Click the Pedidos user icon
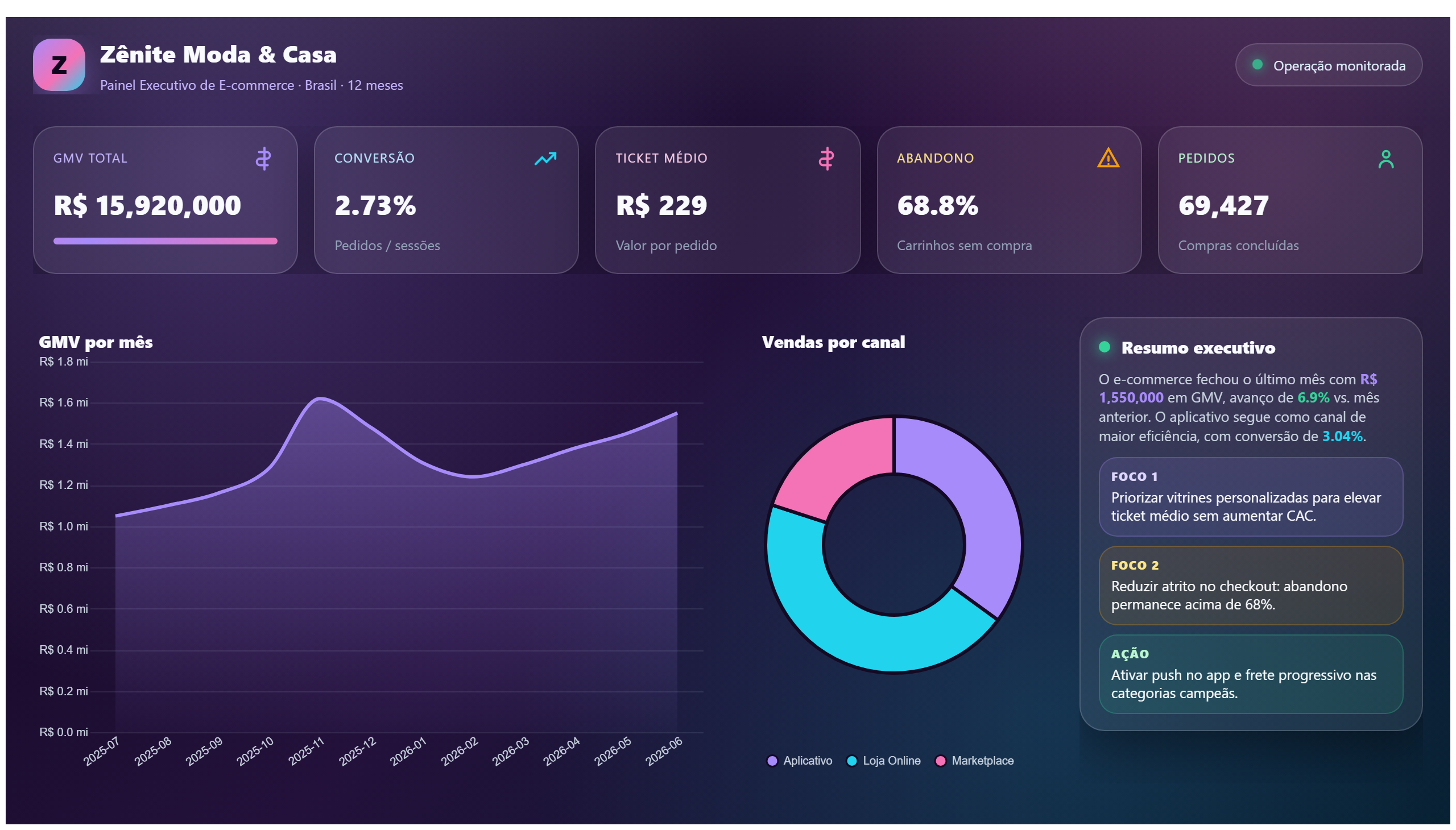Screen dimensions: 1456x830 click(x=1386, y=159)
